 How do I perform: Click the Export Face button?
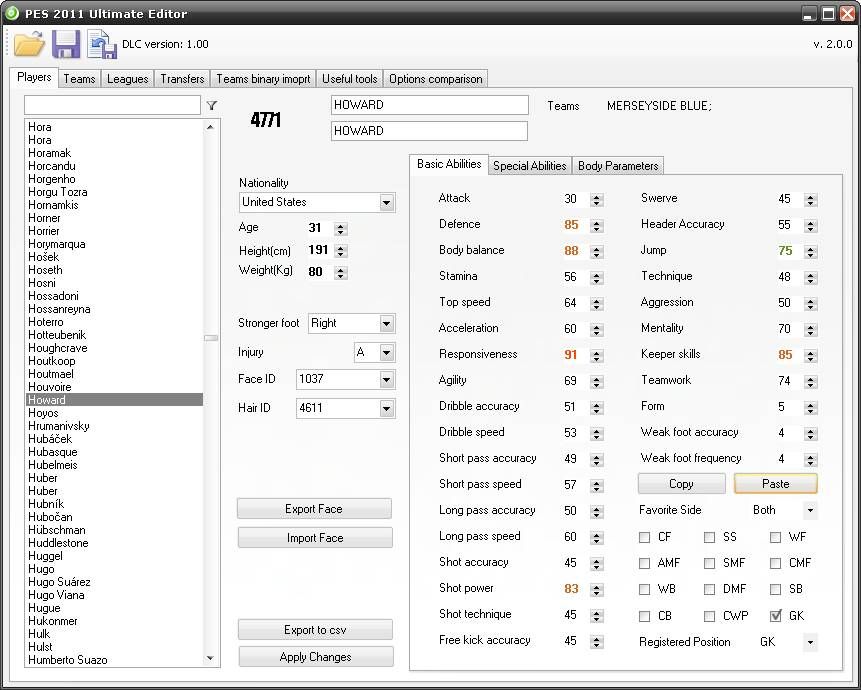[314, 509]
